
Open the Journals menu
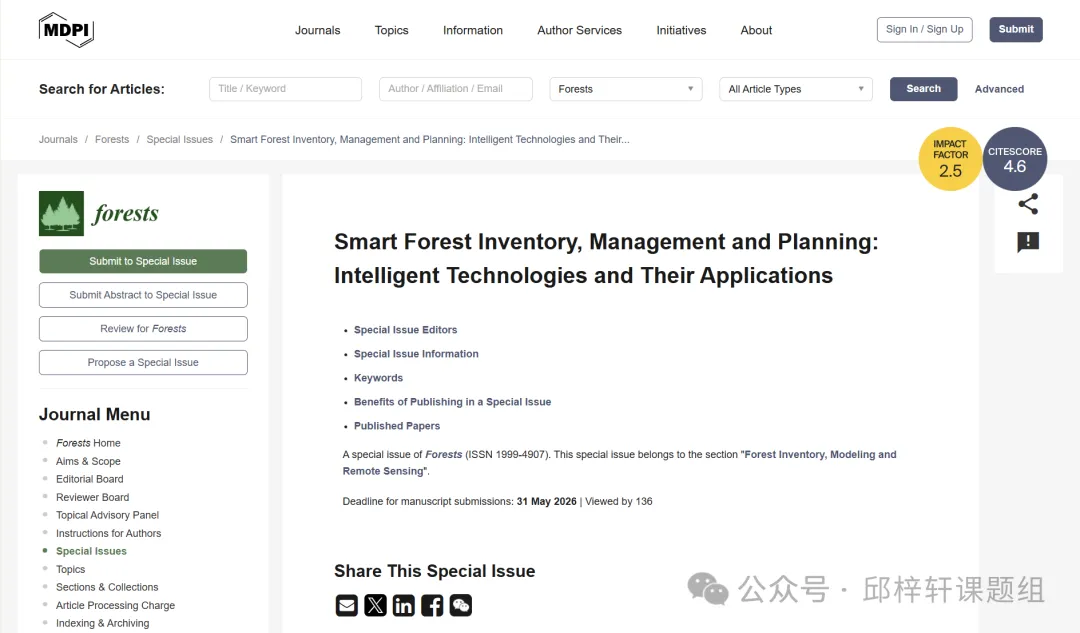pyautogui.click(x=317, y=30)
